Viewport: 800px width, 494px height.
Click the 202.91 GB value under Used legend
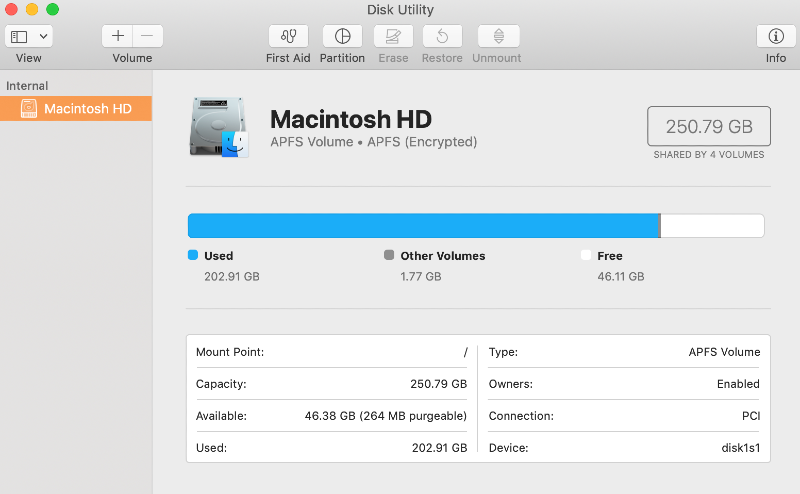click(232, 277)
